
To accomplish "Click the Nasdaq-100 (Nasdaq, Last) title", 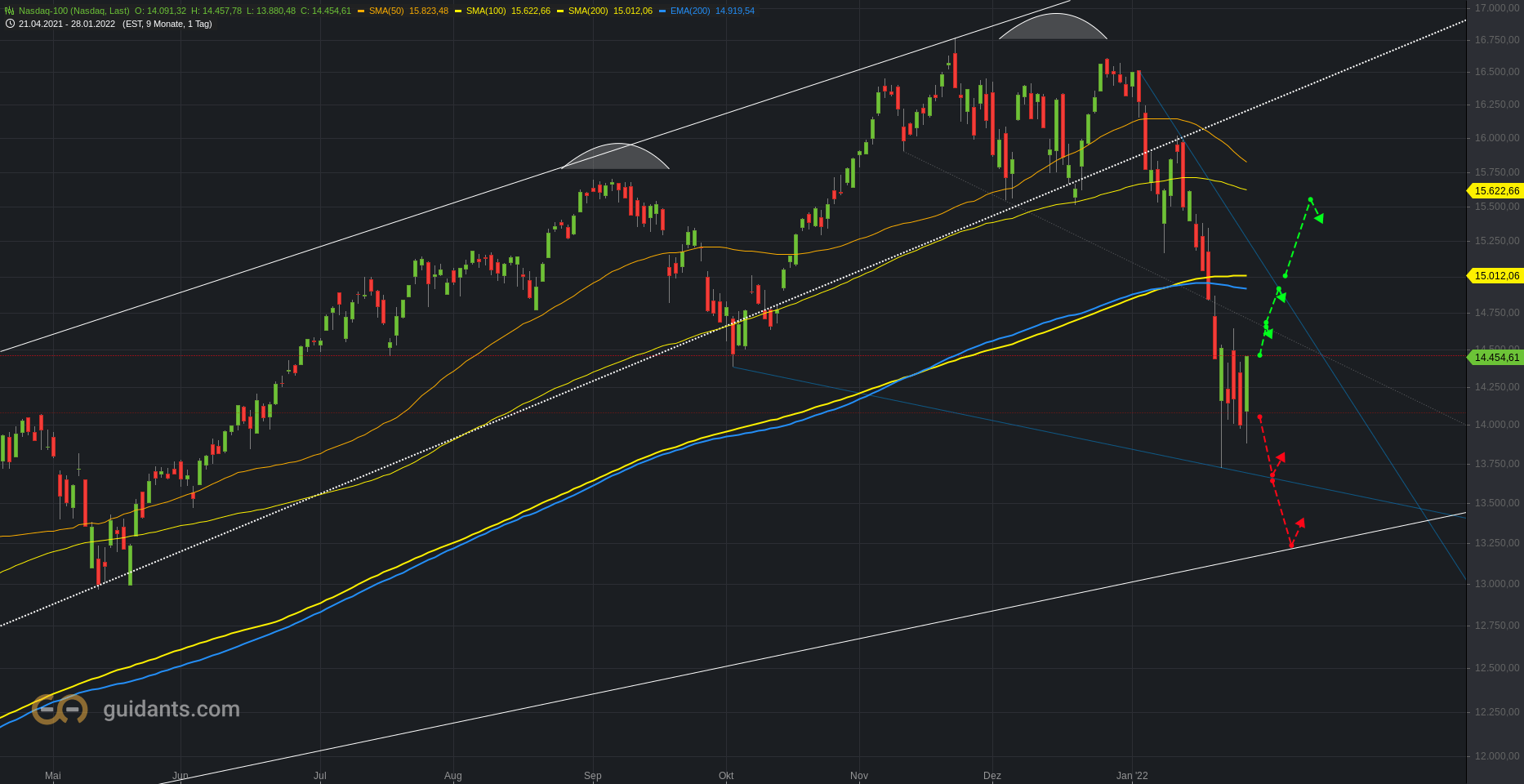I will click(74, 11).
